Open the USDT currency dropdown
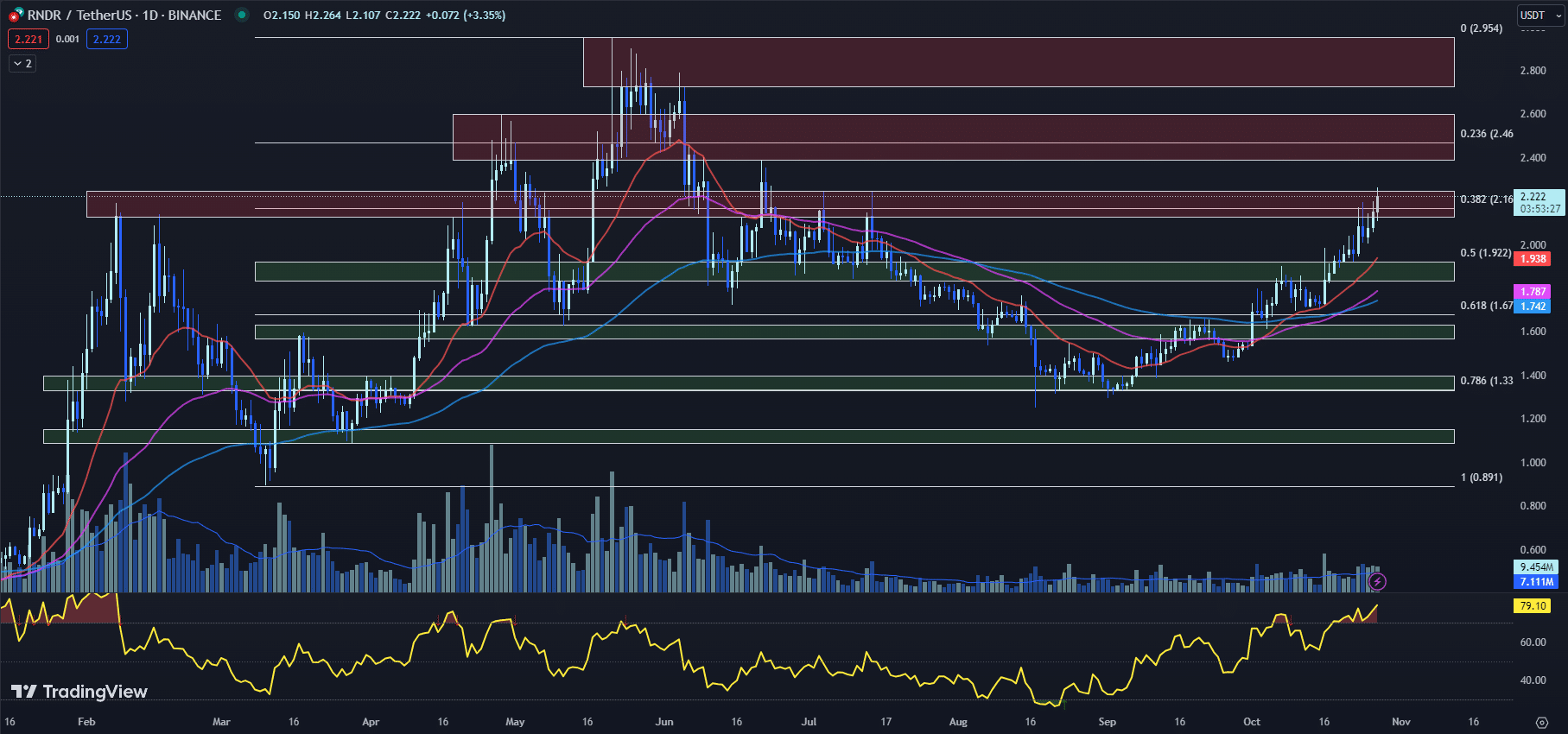 [x=1540, y=15]
